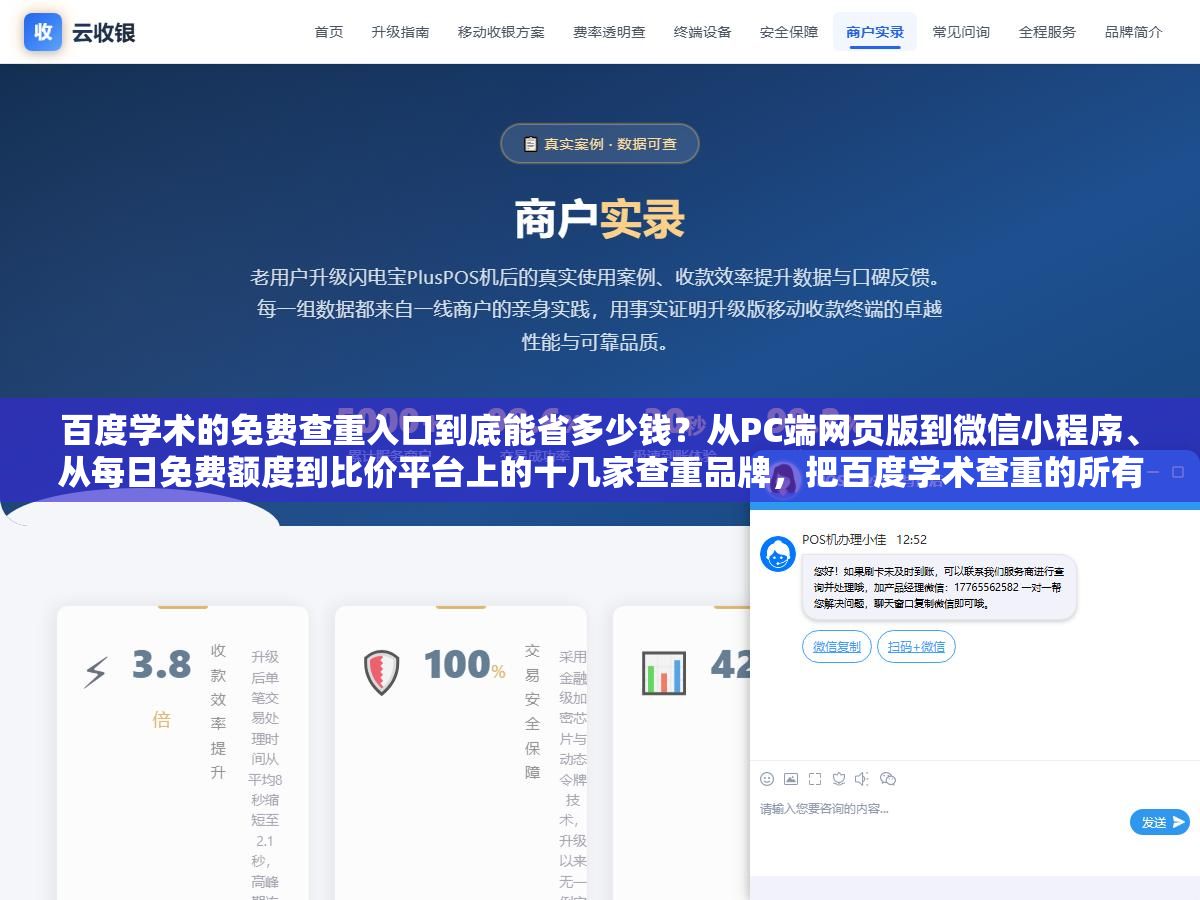The width and height of the screenshot is (1200, 900).
Task: Click the 100% statistic value
Action: [464, 665]
